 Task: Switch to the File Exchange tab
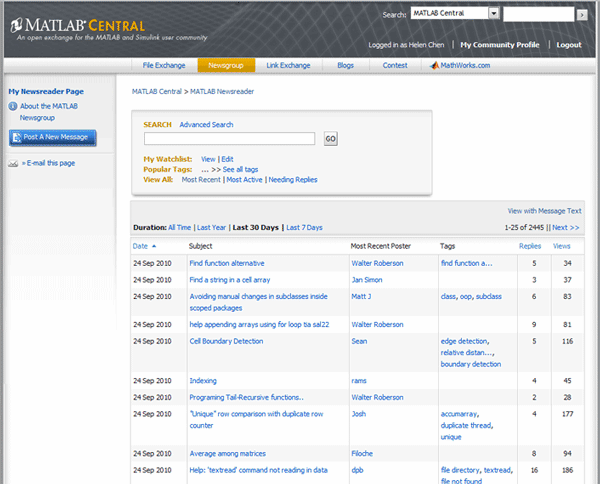pyautogui.click(x=163, y=65)
